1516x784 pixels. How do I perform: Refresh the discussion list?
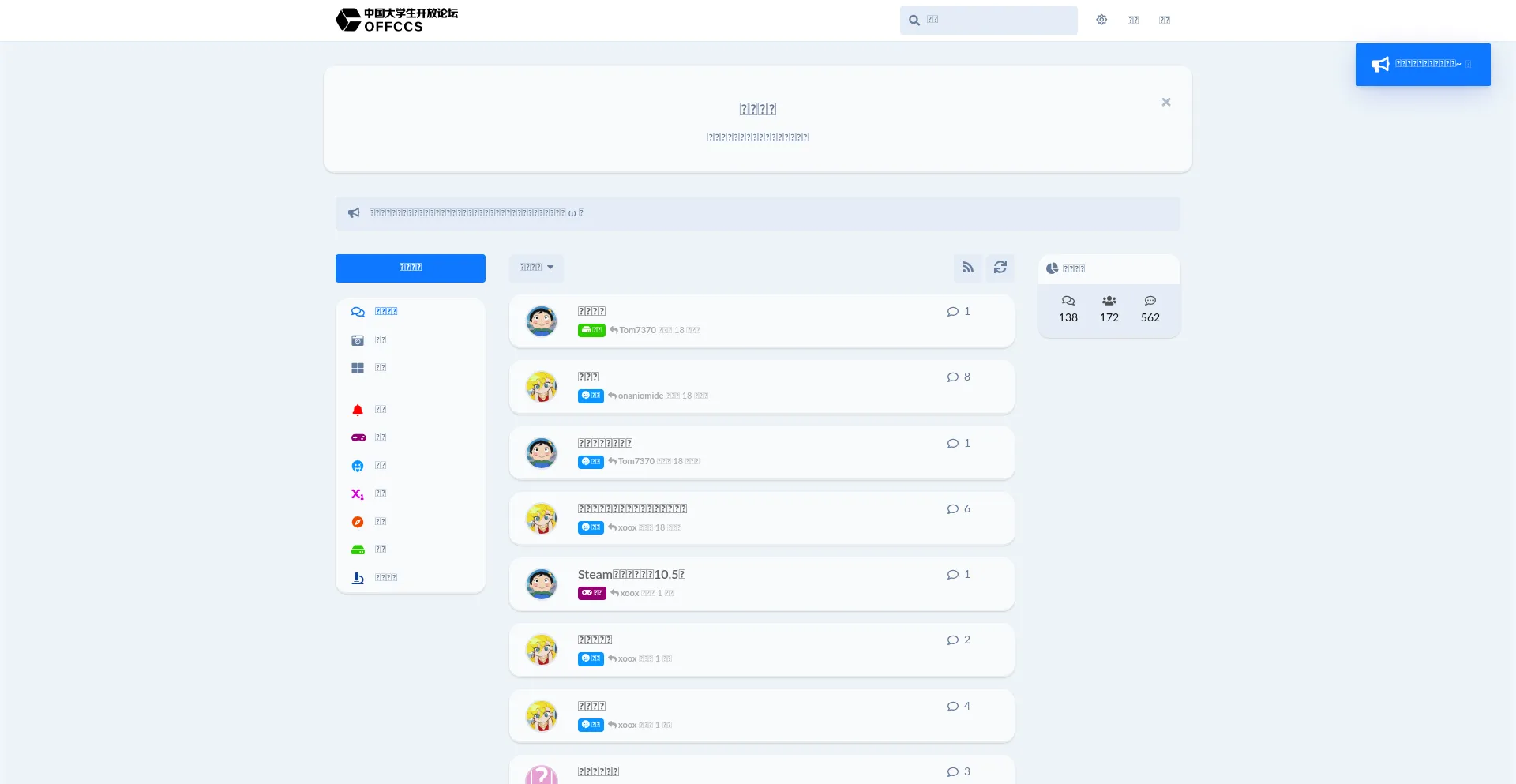pos(1000,268)
